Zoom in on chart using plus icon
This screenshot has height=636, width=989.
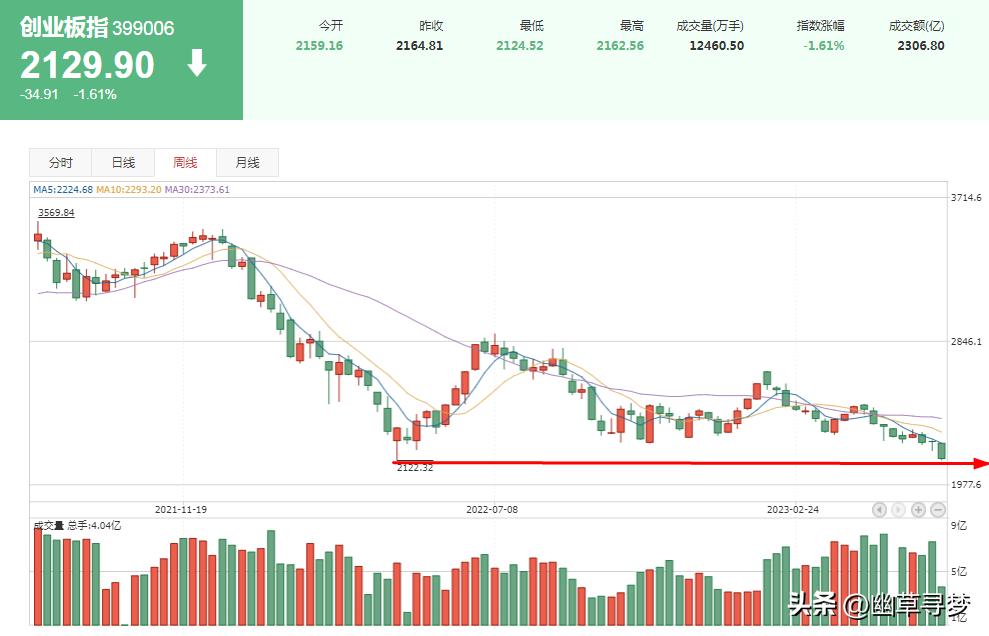[x=918, y=510]
